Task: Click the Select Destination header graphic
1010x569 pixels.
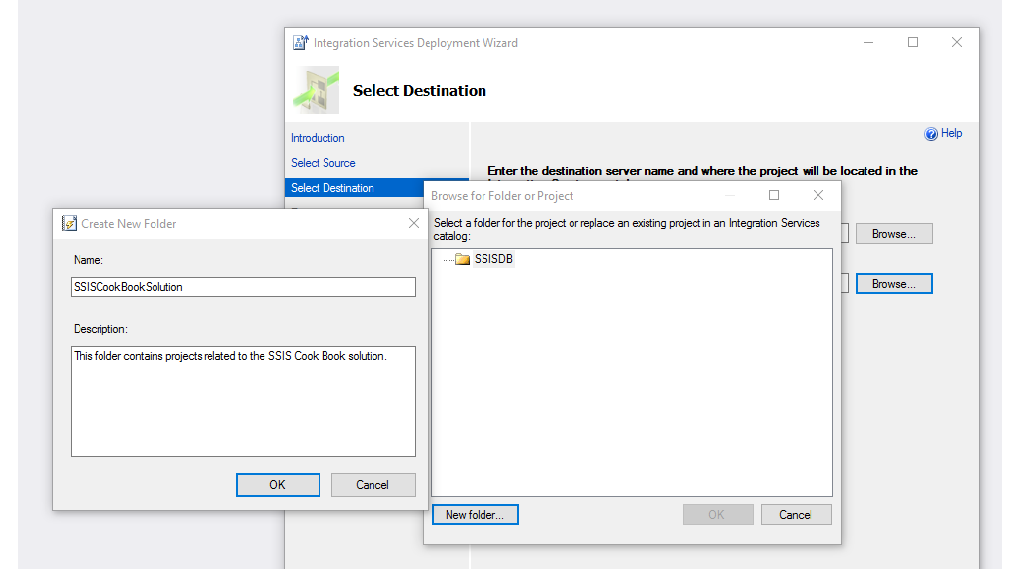Action: (x=316, y=90)
